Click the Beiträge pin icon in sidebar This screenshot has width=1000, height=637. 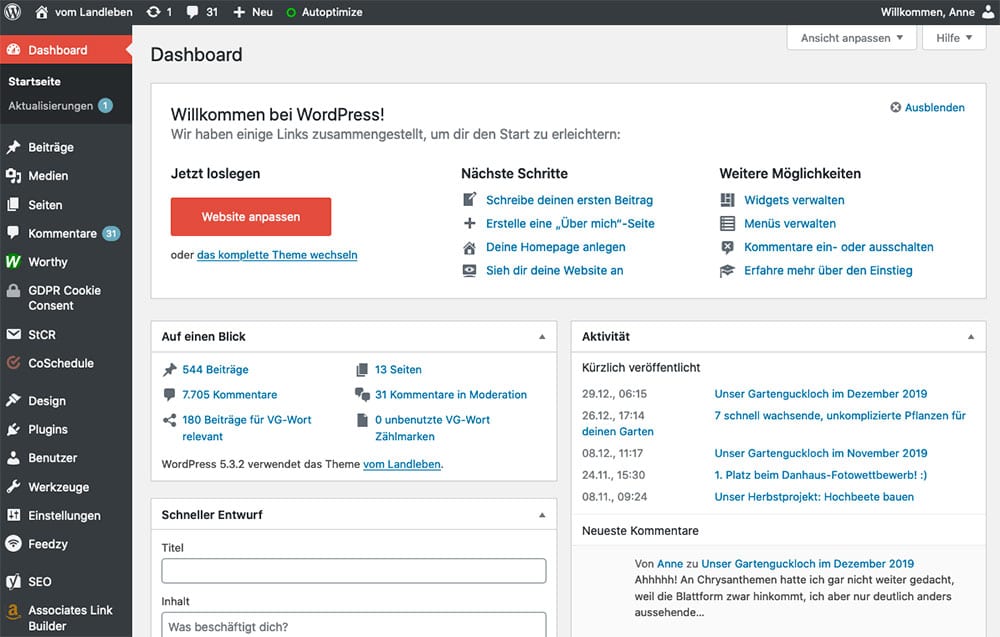tap(13, 147)
